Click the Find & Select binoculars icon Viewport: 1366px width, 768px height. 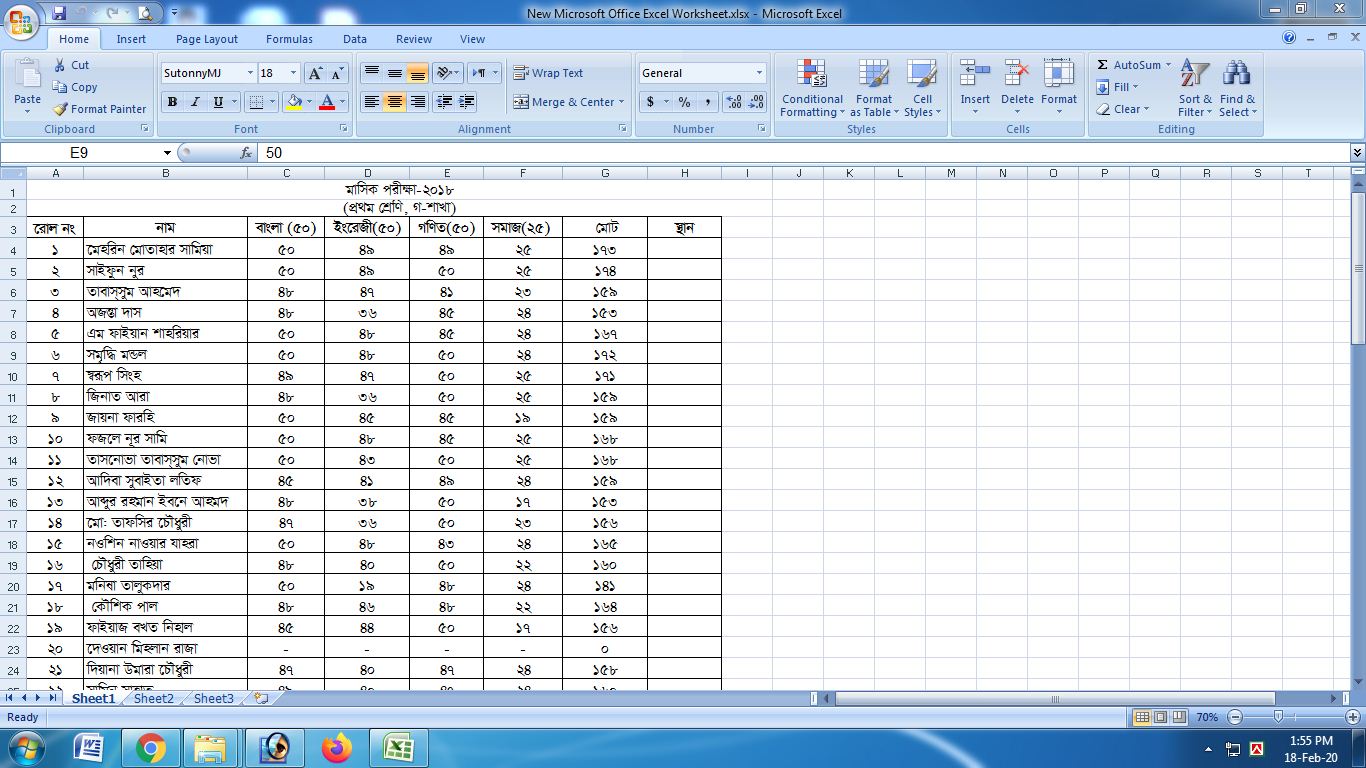tap(1237, 75)
